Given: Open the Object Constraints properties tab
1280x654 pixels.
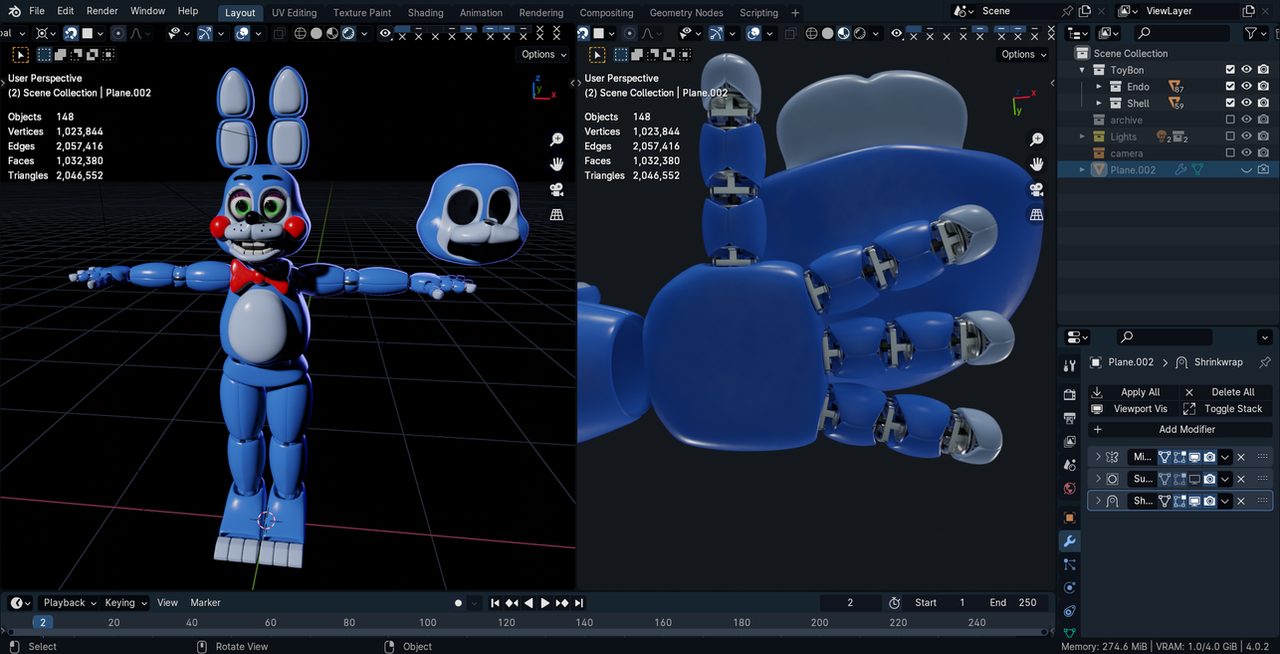Looking at the screenshot, I should [1070, 611].
